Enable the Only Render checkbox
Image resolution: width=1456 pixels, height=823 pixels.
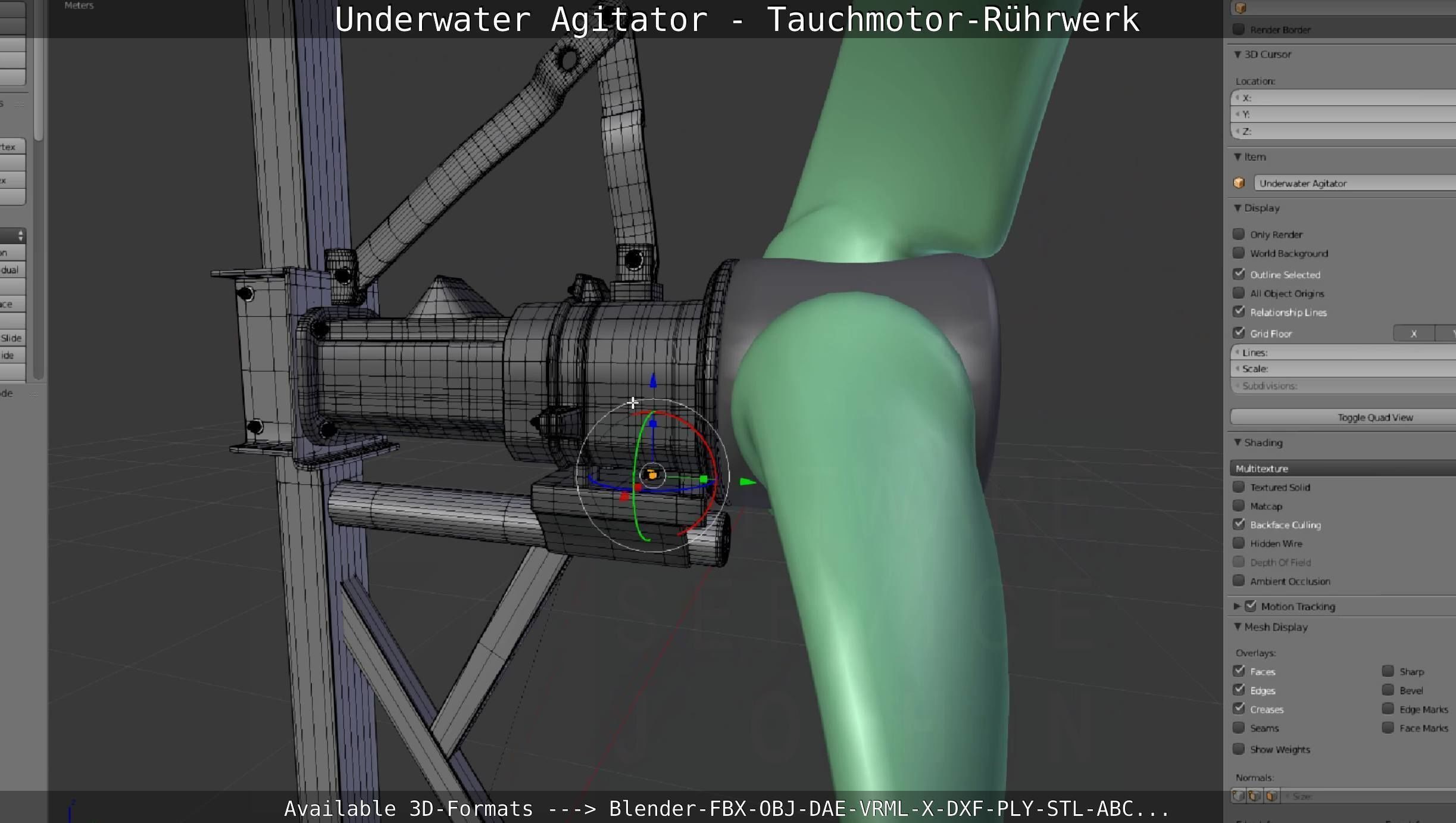[1239, 234]
